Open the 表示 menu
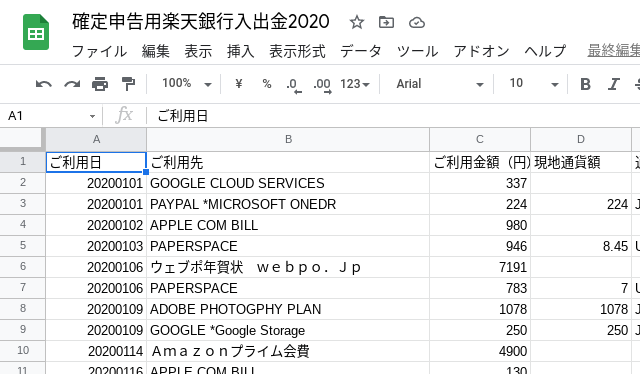The image size is (640, 374). [198, 51]
